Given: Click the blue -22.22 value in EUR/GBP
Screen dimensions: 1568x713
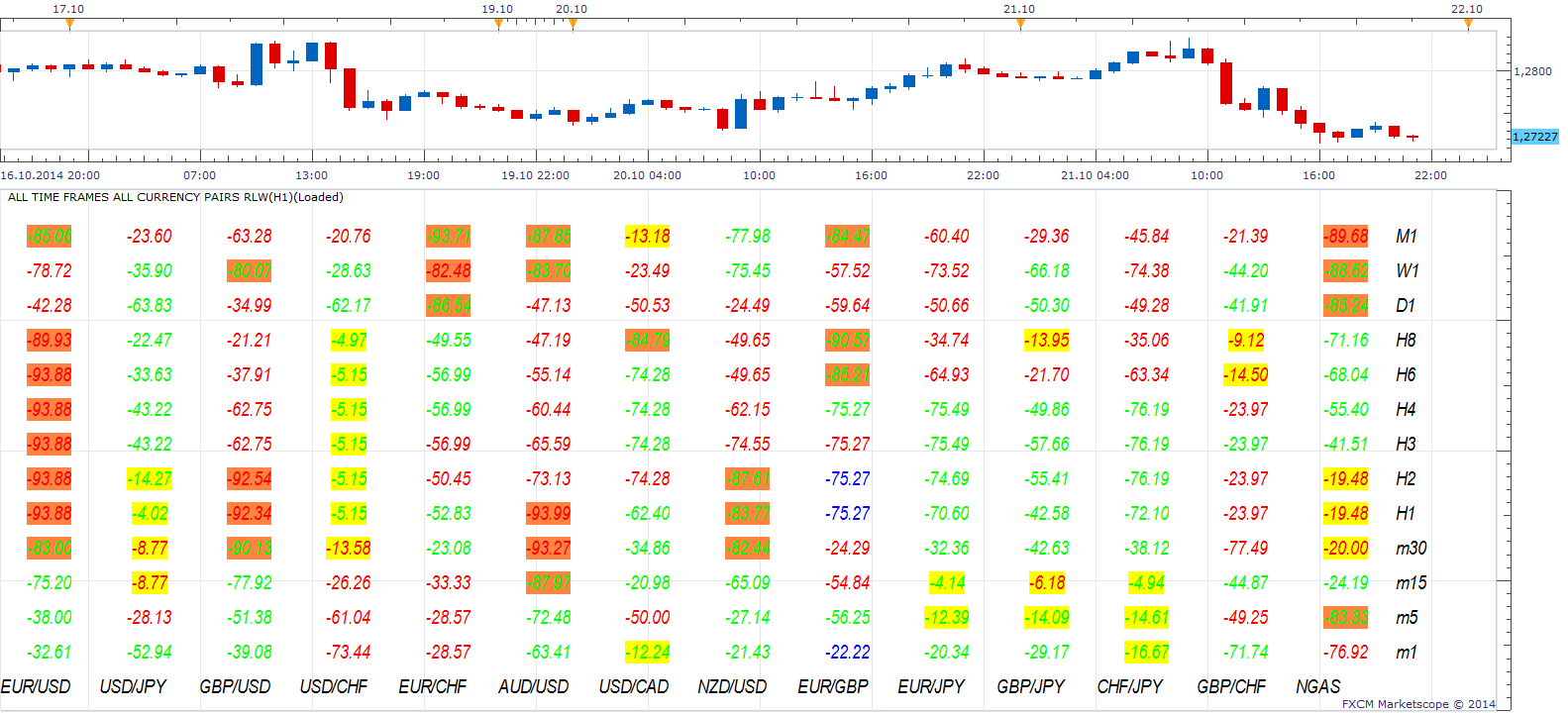Looking at the screenshot, I should point(848,653).
